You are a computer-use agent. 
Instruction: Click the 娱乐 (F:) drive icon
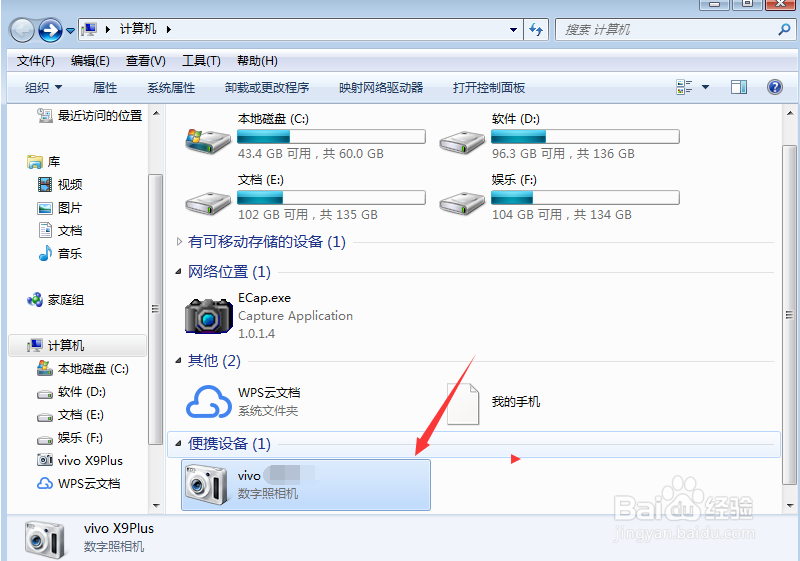pyautogui.click(x=462, y=203)
